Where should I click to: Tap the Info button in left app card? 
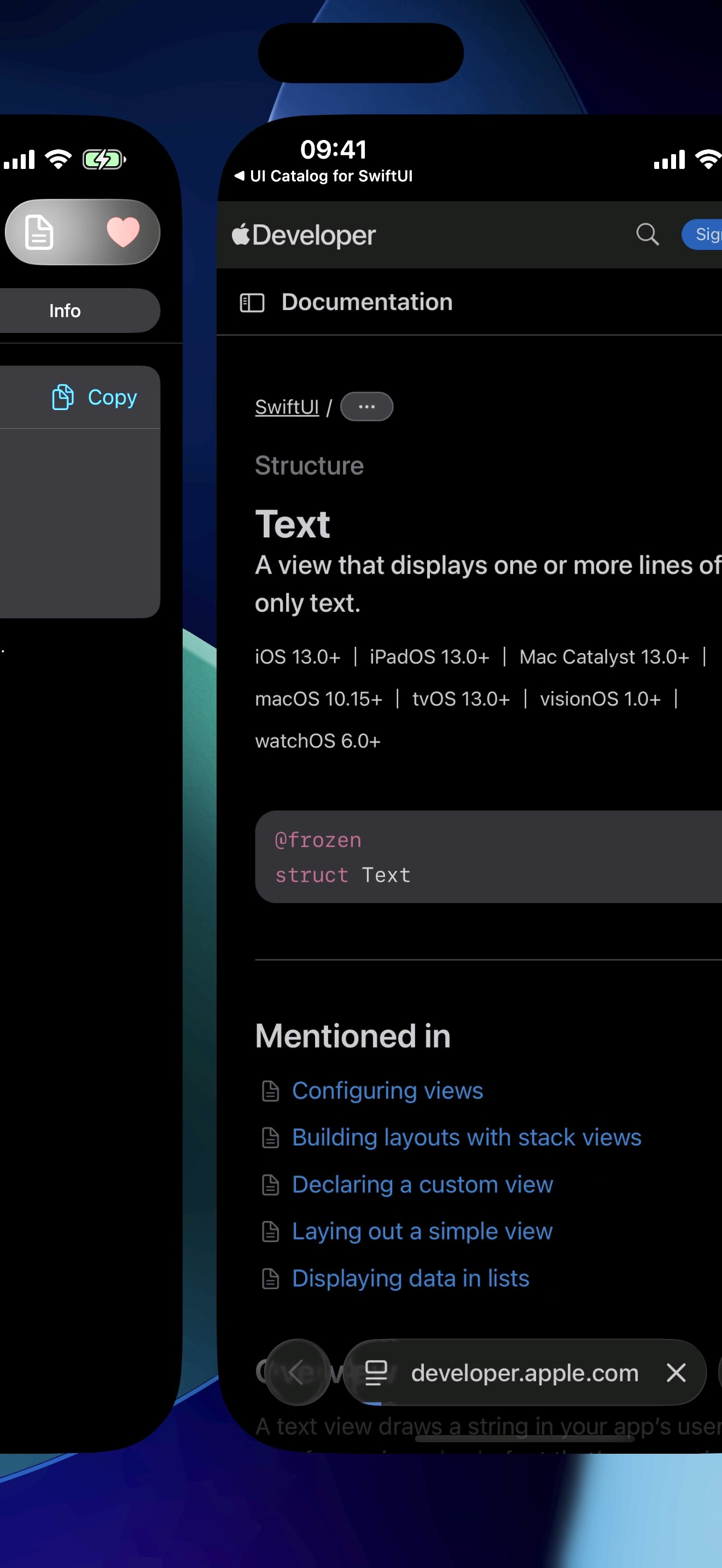pos(65,311)
